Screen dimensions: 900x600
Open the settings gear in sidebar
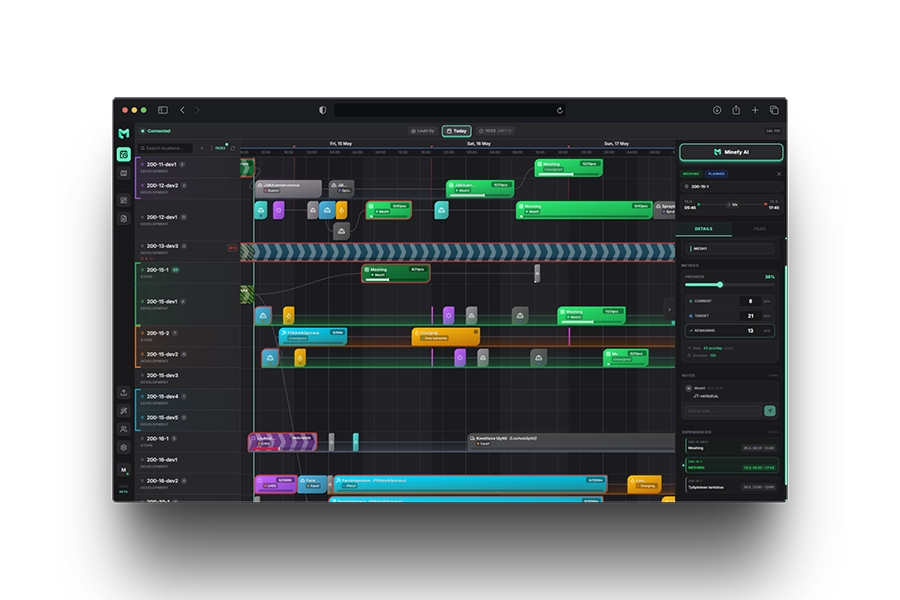click(123, 447)
